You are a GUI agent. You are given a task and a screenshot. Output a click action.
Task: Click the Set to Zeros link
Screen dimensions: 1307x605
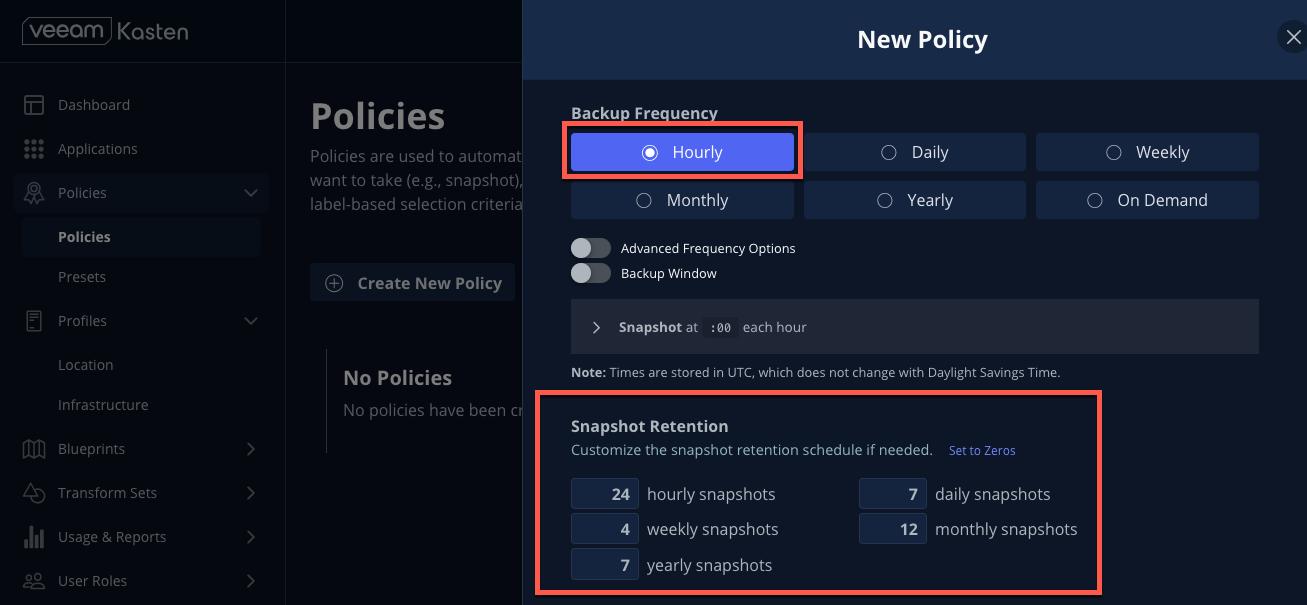(982, 450)
